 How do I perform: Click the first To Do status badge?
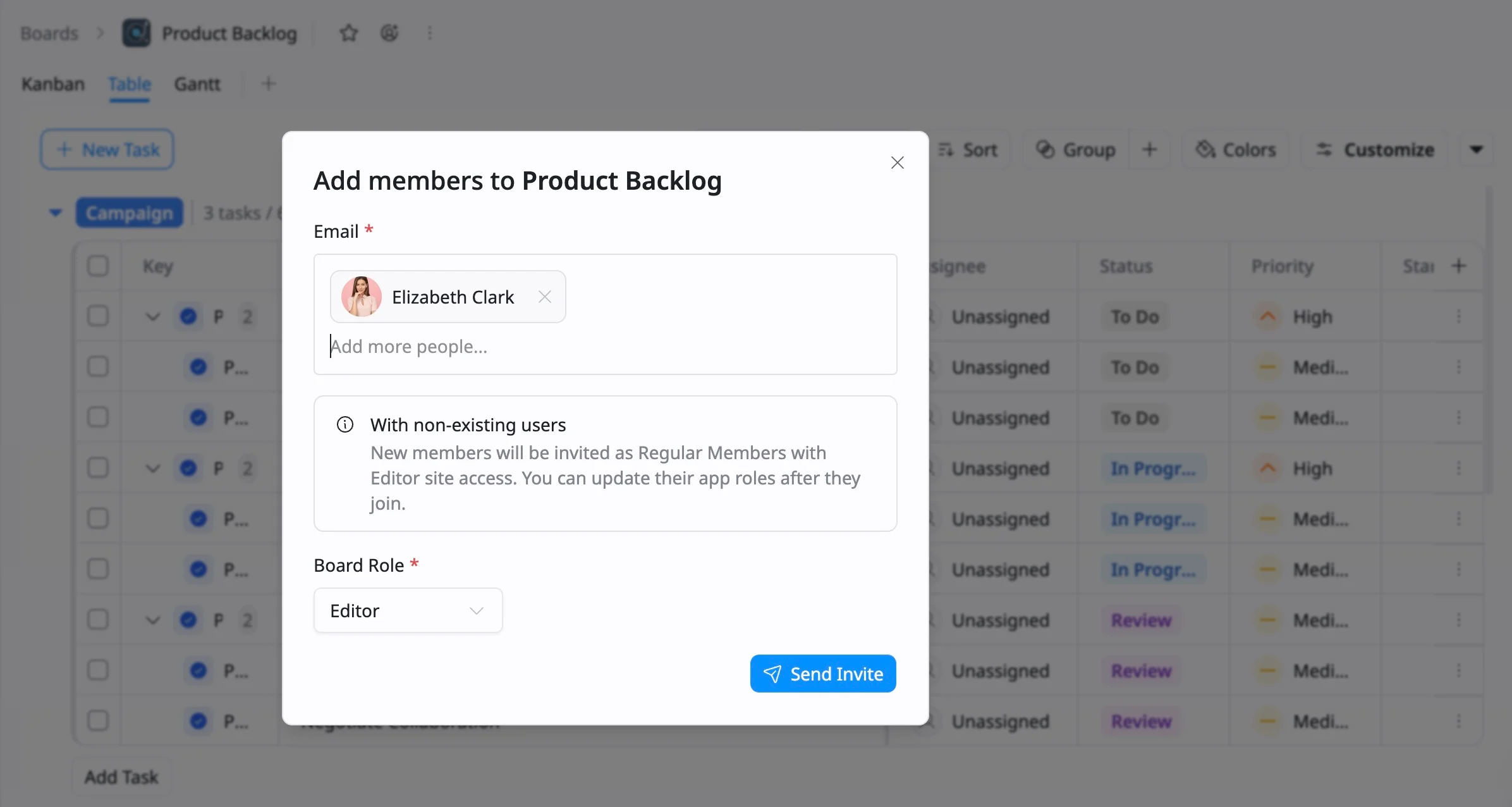[1135, 317]
